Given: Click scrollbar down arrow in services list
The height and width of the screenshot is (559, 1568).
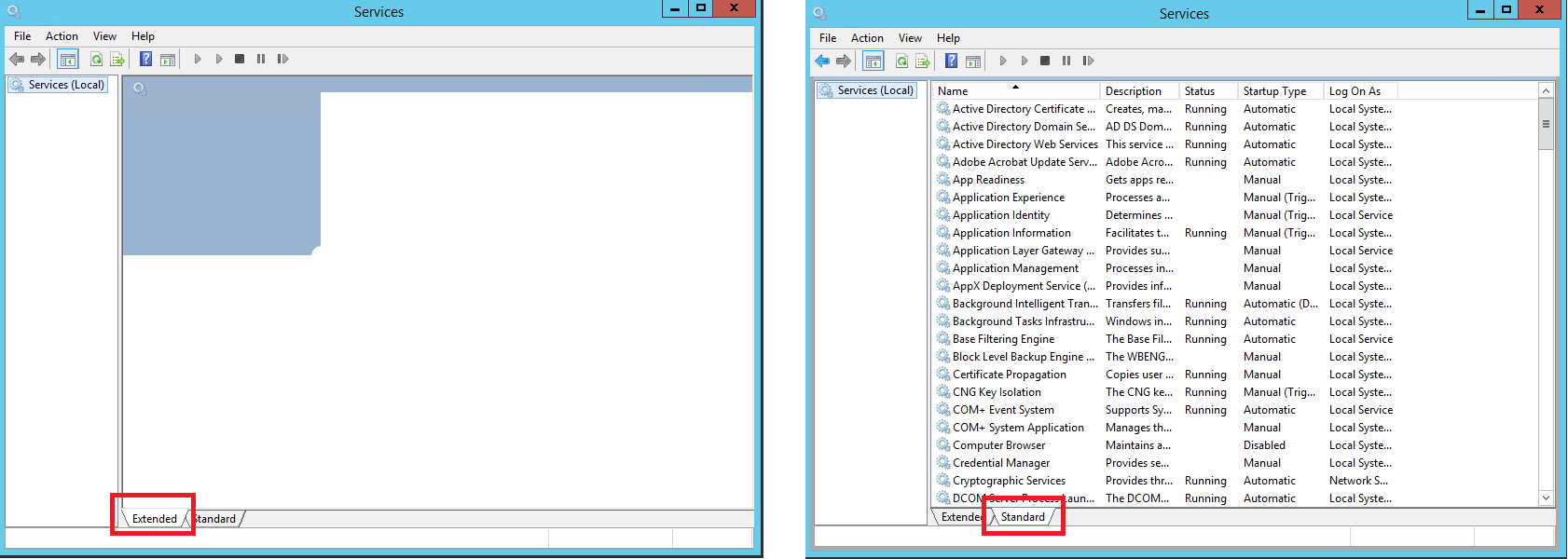Looking at the screenshot, I should point(1546,498).
